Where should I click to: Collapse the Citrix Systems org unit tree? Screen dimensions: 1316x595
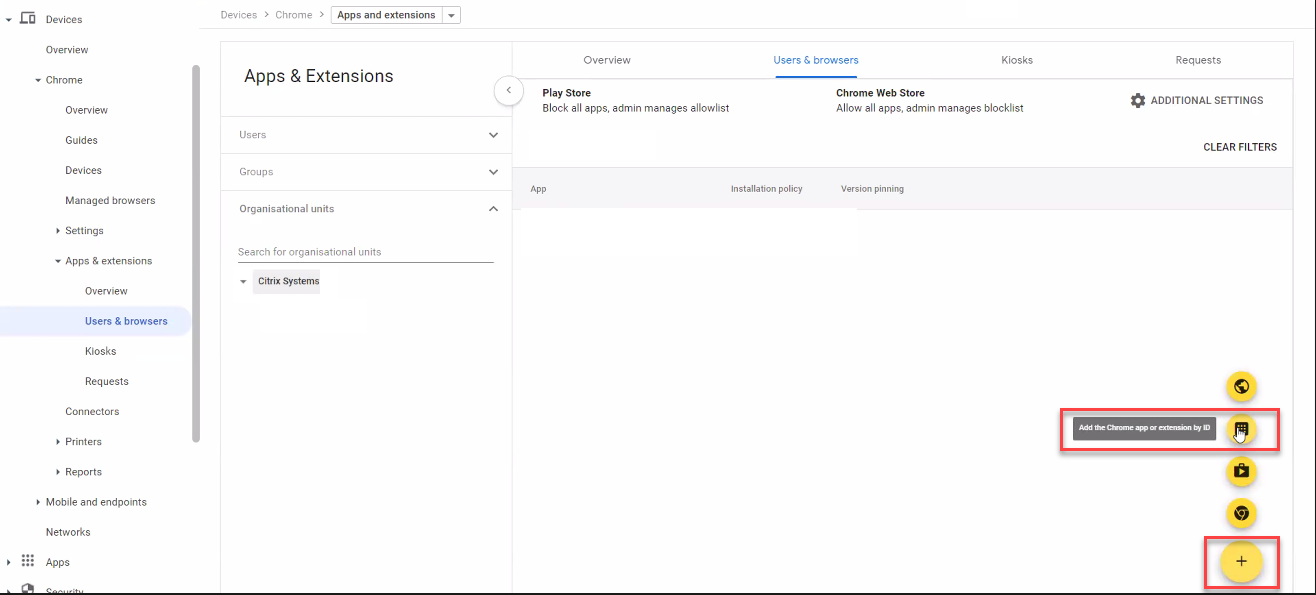(243, 282)
